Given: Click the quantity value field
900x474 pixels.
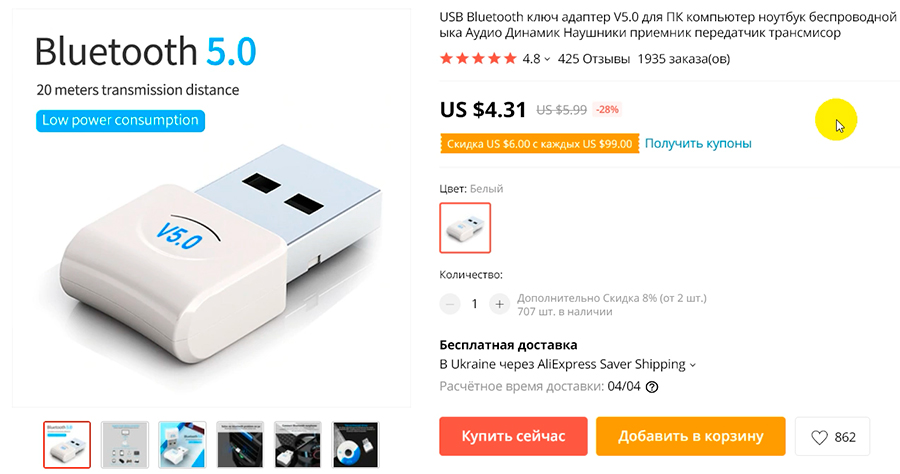Looking at the screenshot, I should pyautogui.click(x=475, y=303).
